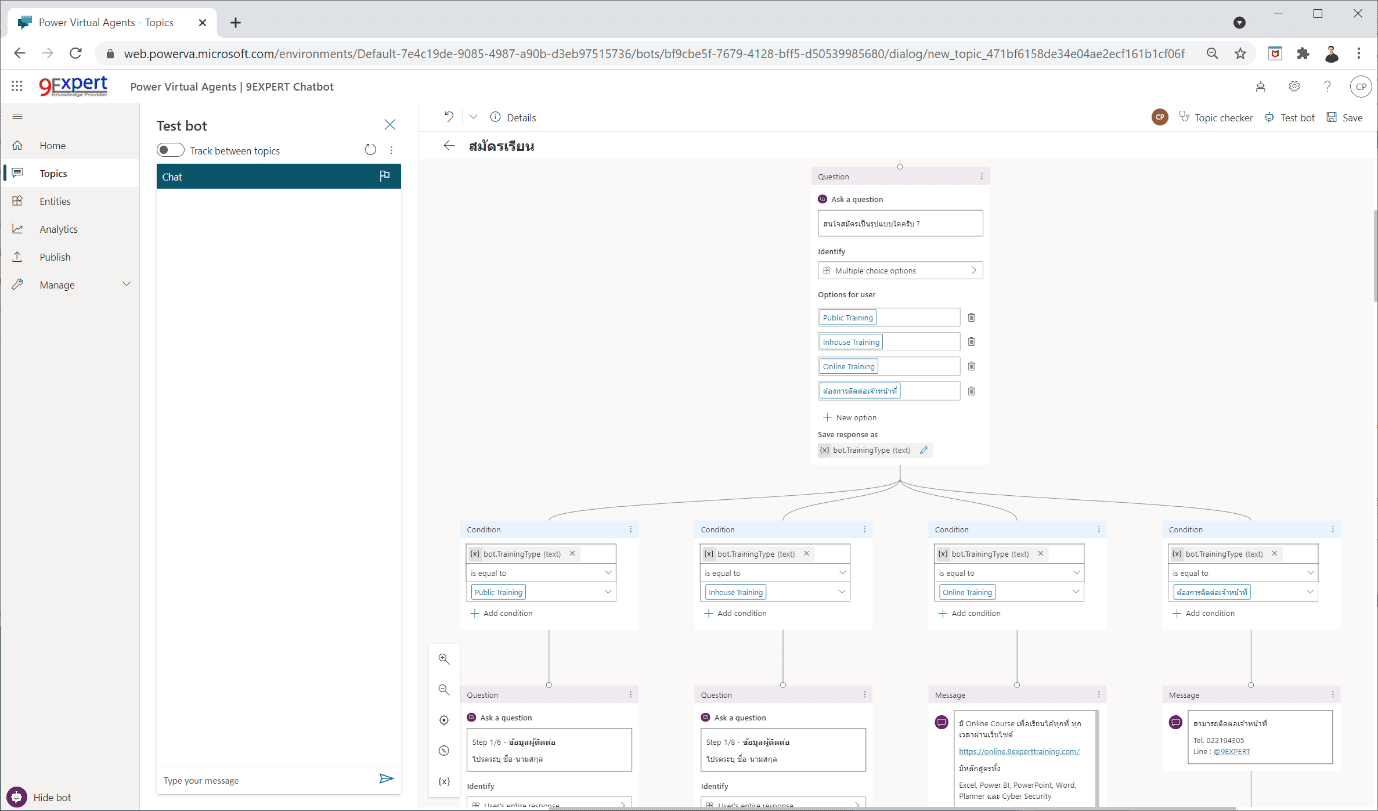The height and width of the screenshot is (811, 1378).
Task: Open the Analytics section
Action: (x=60, y=228)
